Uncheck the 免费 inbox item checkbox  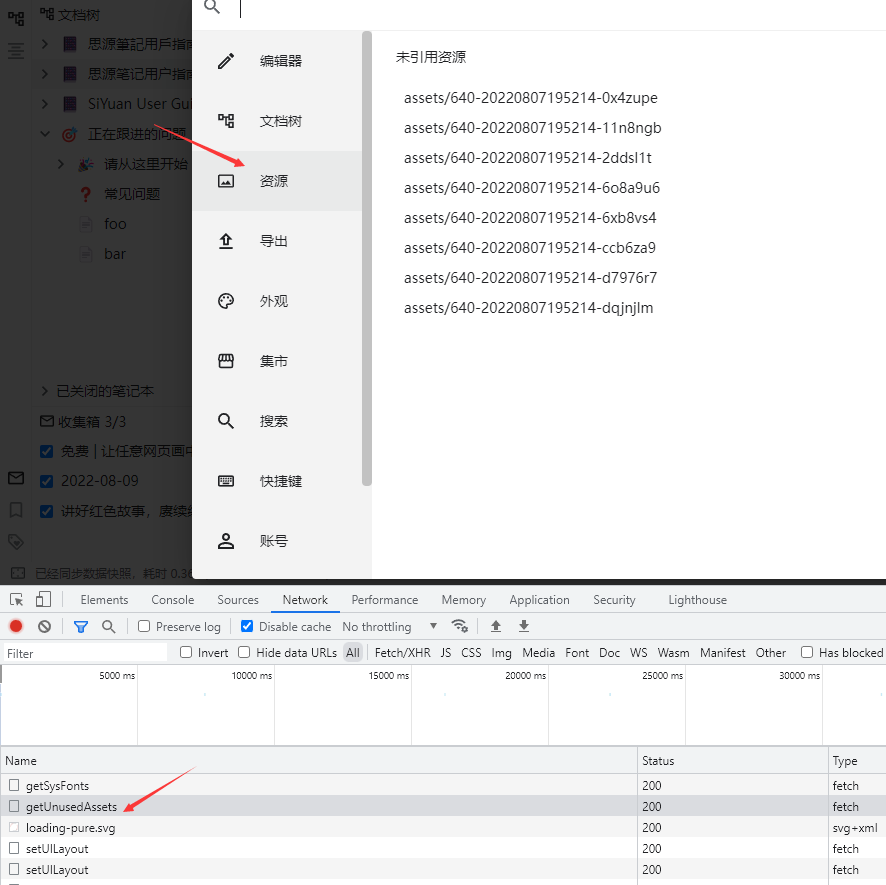[x=46, y=451]
